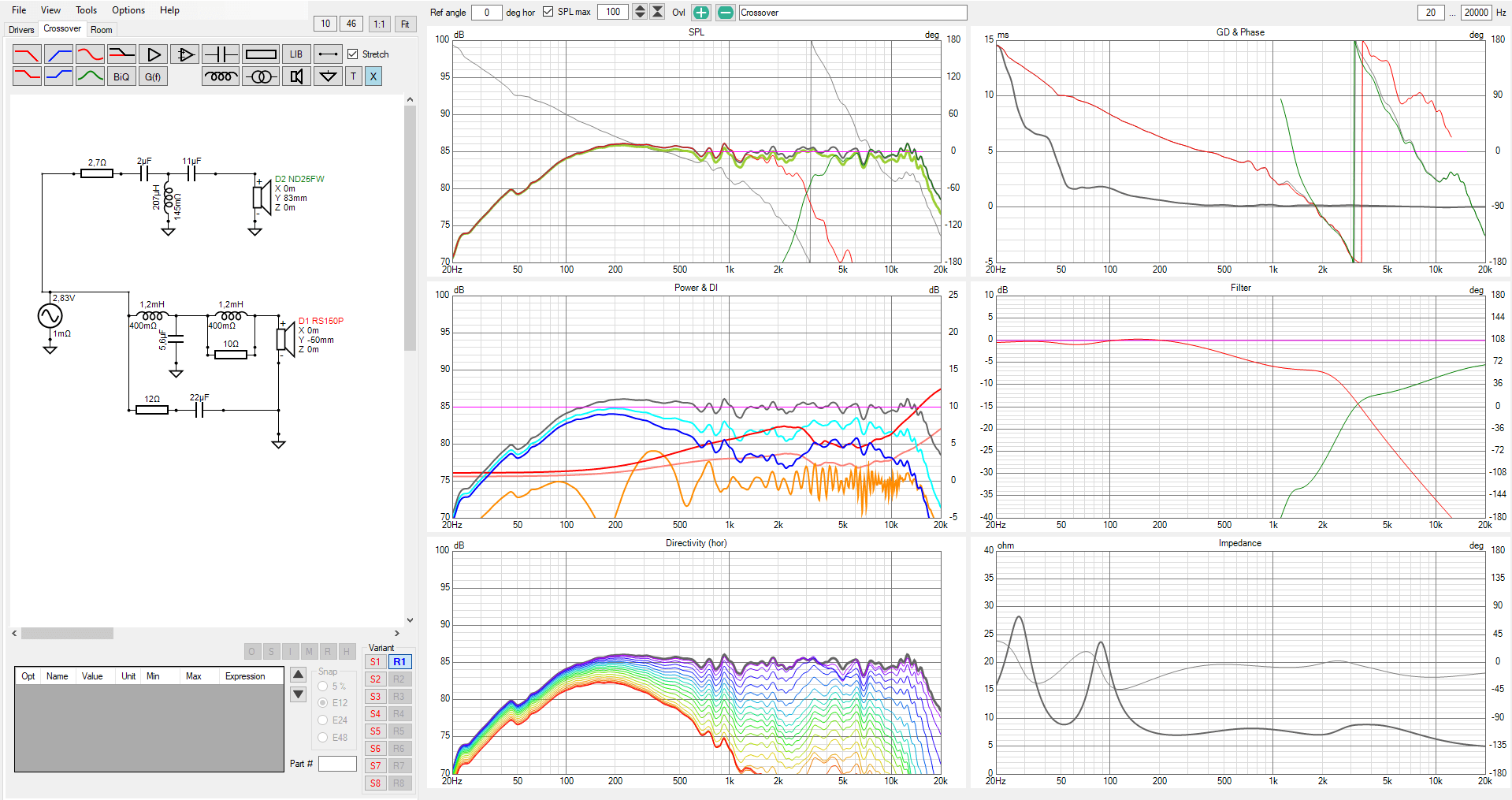1512x800 pixels.
Task: Increase SPL max with stepper up arrow
Action: [640, 8]
